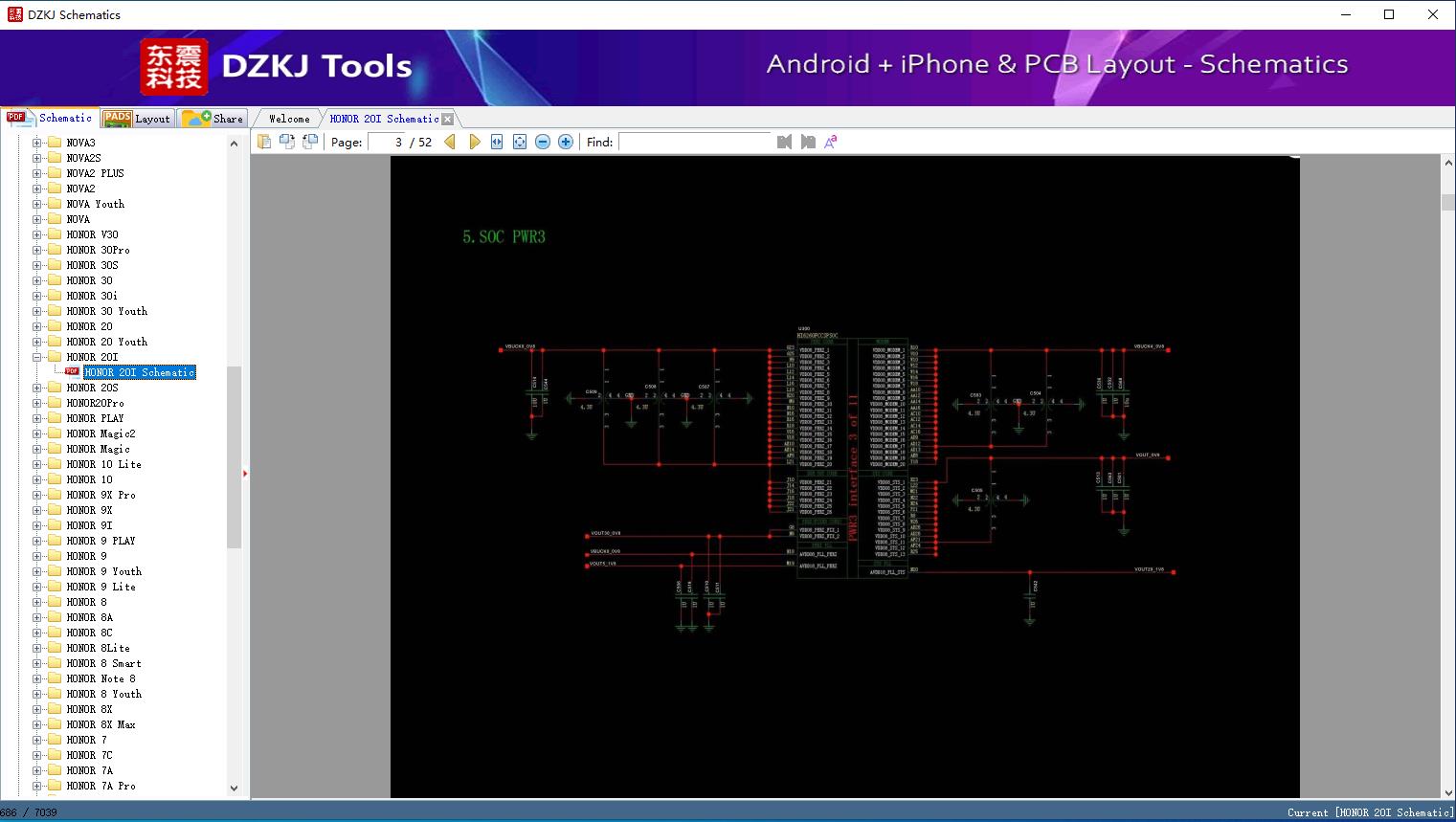Open the Share tab

pos(214,119)
